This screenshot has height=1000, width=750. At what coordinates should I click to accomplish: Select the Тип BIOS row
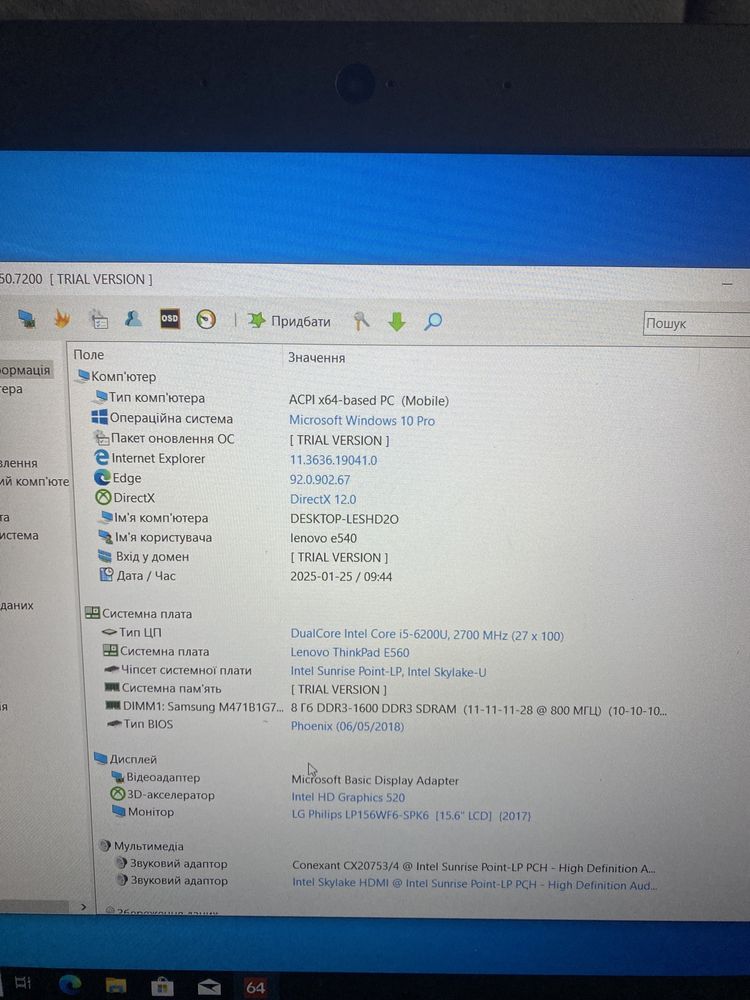pyautogui.click(x=140, y=724)
